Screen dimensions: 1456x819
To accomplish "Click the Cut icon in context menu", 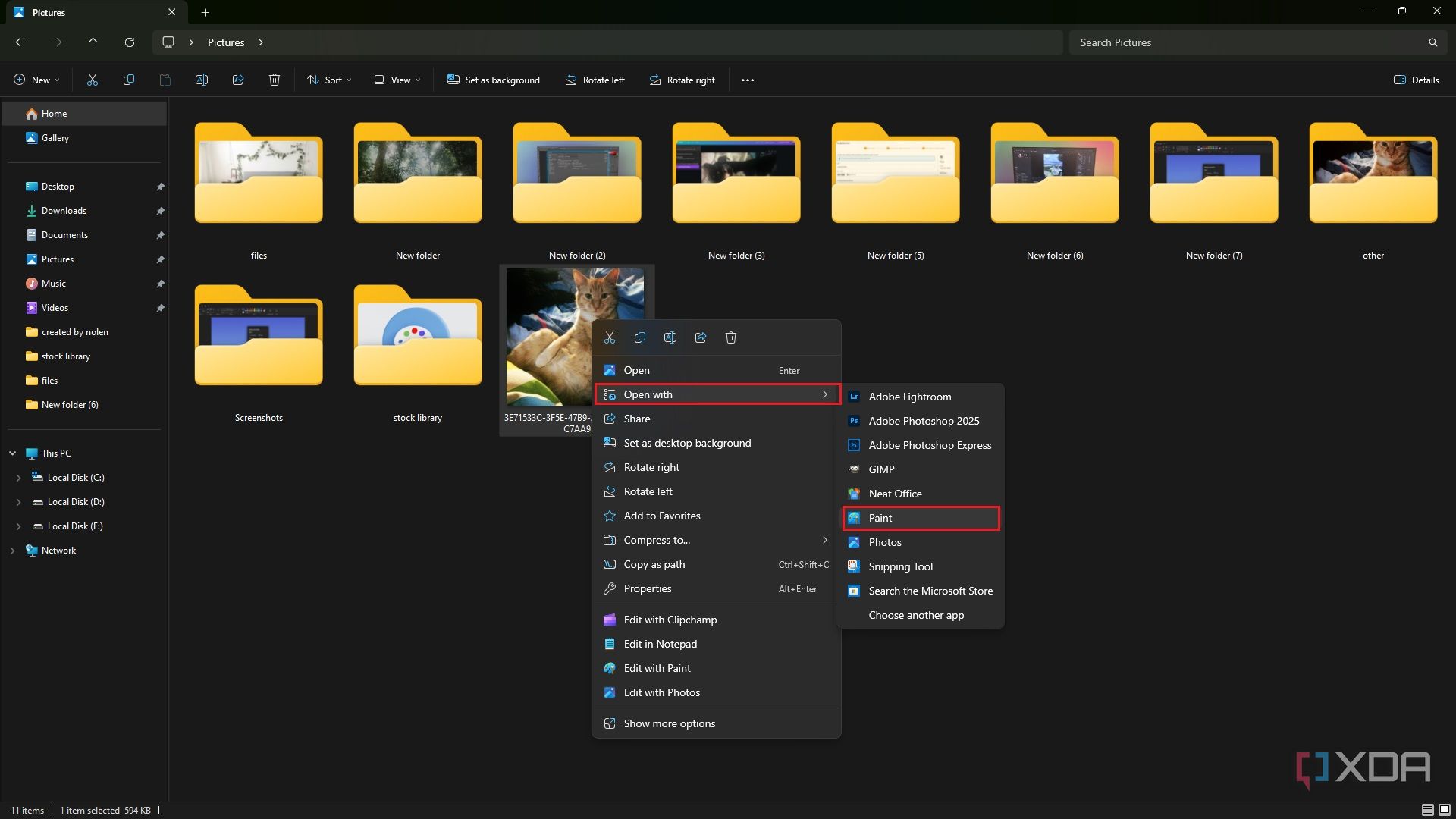I will point(610,337).
